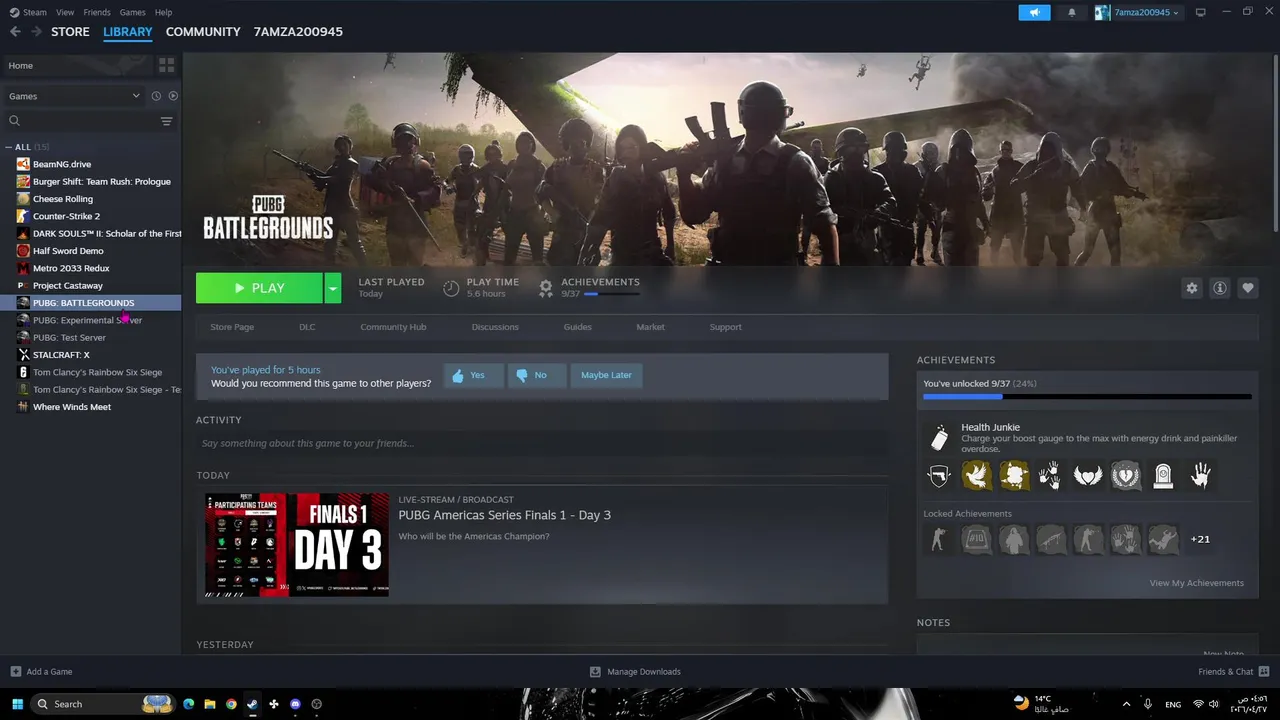Open the Friends menu
Screen dimensions: 1280x720
coord(97,12)
